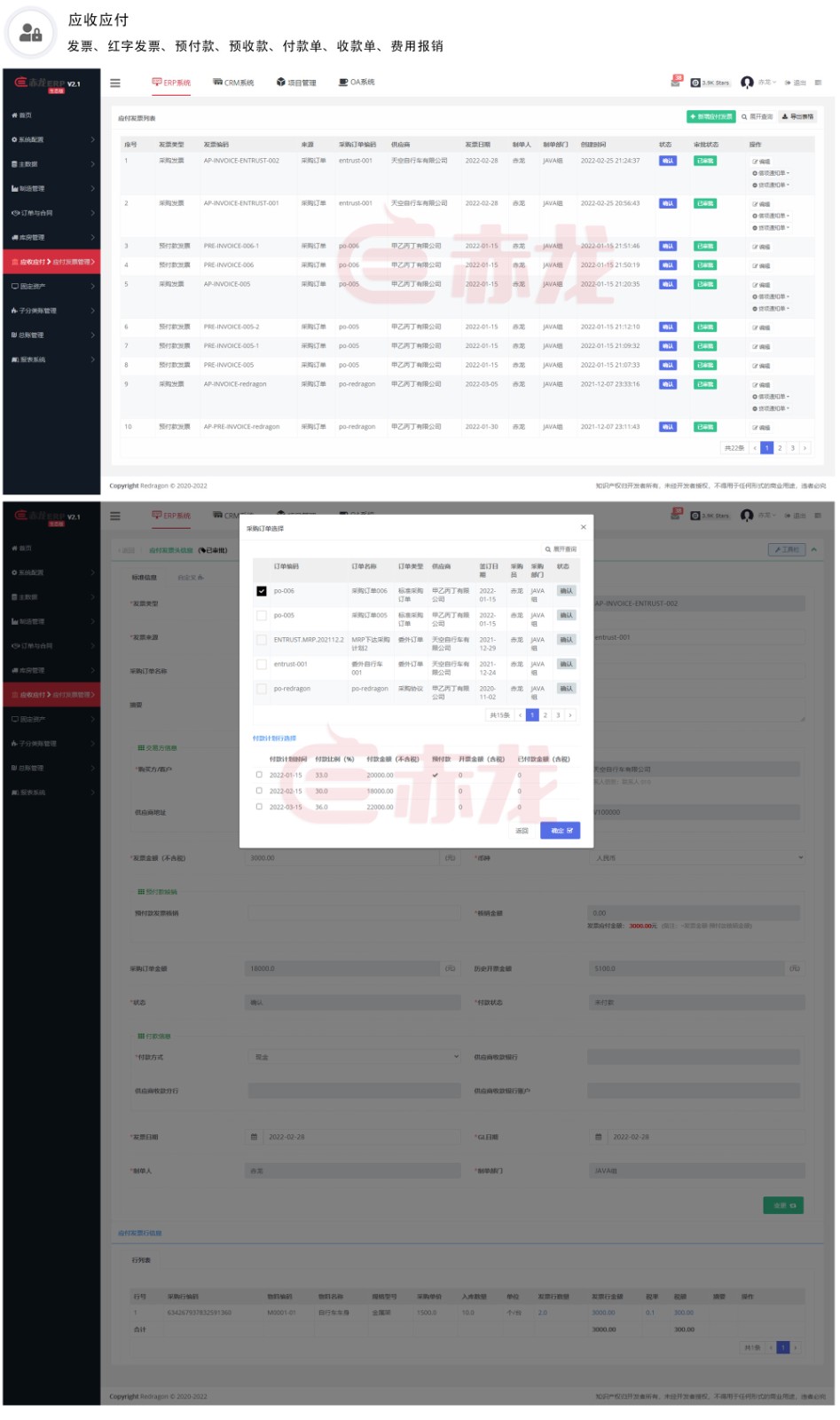This screenshot has width=840, height=1420.
Task: Click 编辑 for invoice AP-INVOICE-ENTRUST-002
Action: (761, 162)
